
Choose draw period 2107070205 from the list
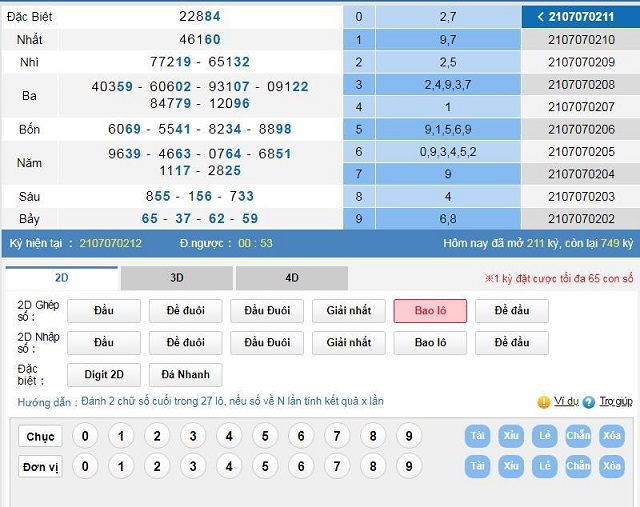(x=581, y=151)
